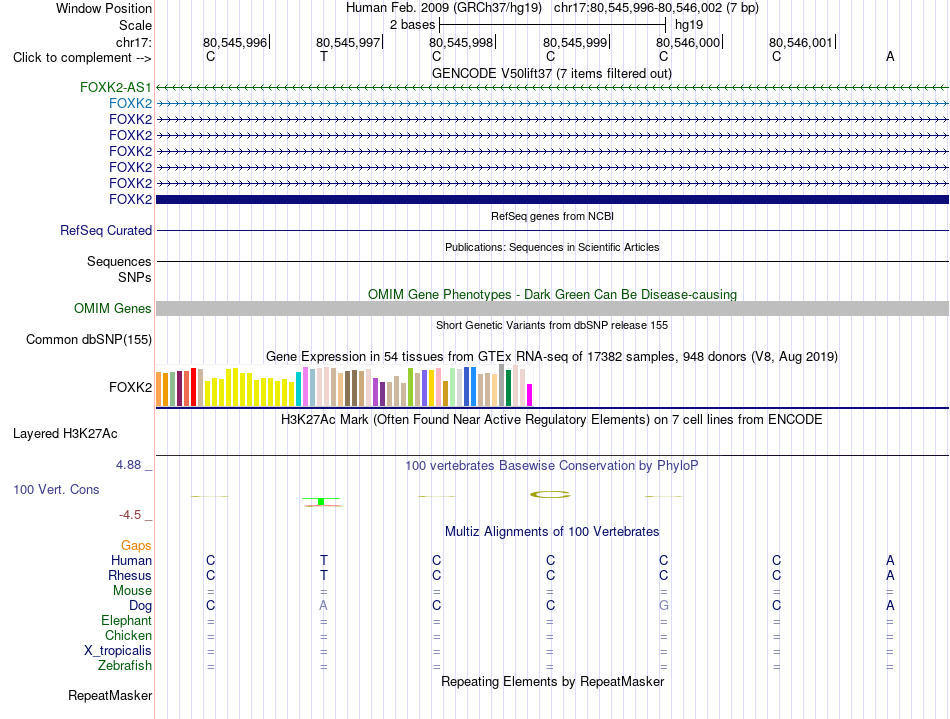Click the dark green bar in GTEx chart
The width and height of the screenshot is (950, 719).
(508, 388)
